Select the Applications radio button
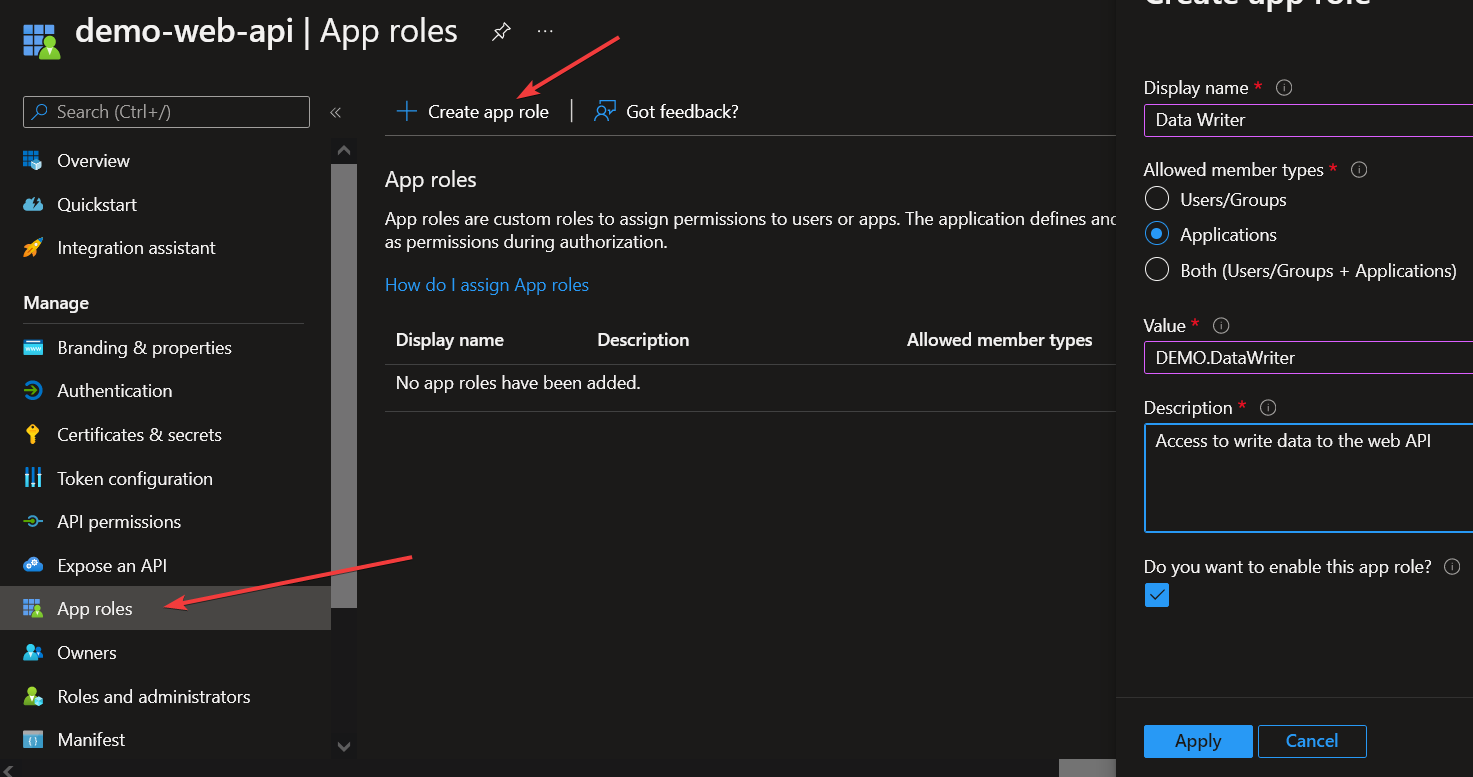The width and height of the screenshot is (1473, 777). tap(1157, 234)
